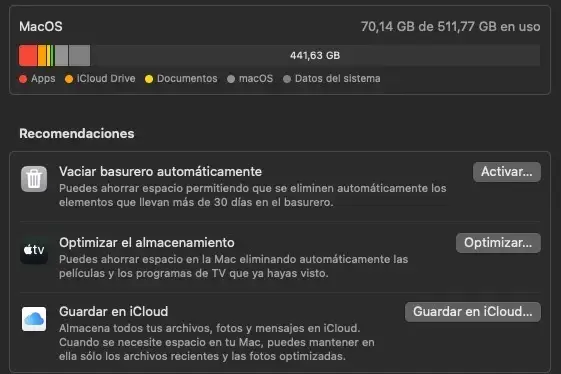Click the red Apps segment in storage bar
Screen dimensions: 561x374
(28, 55)
